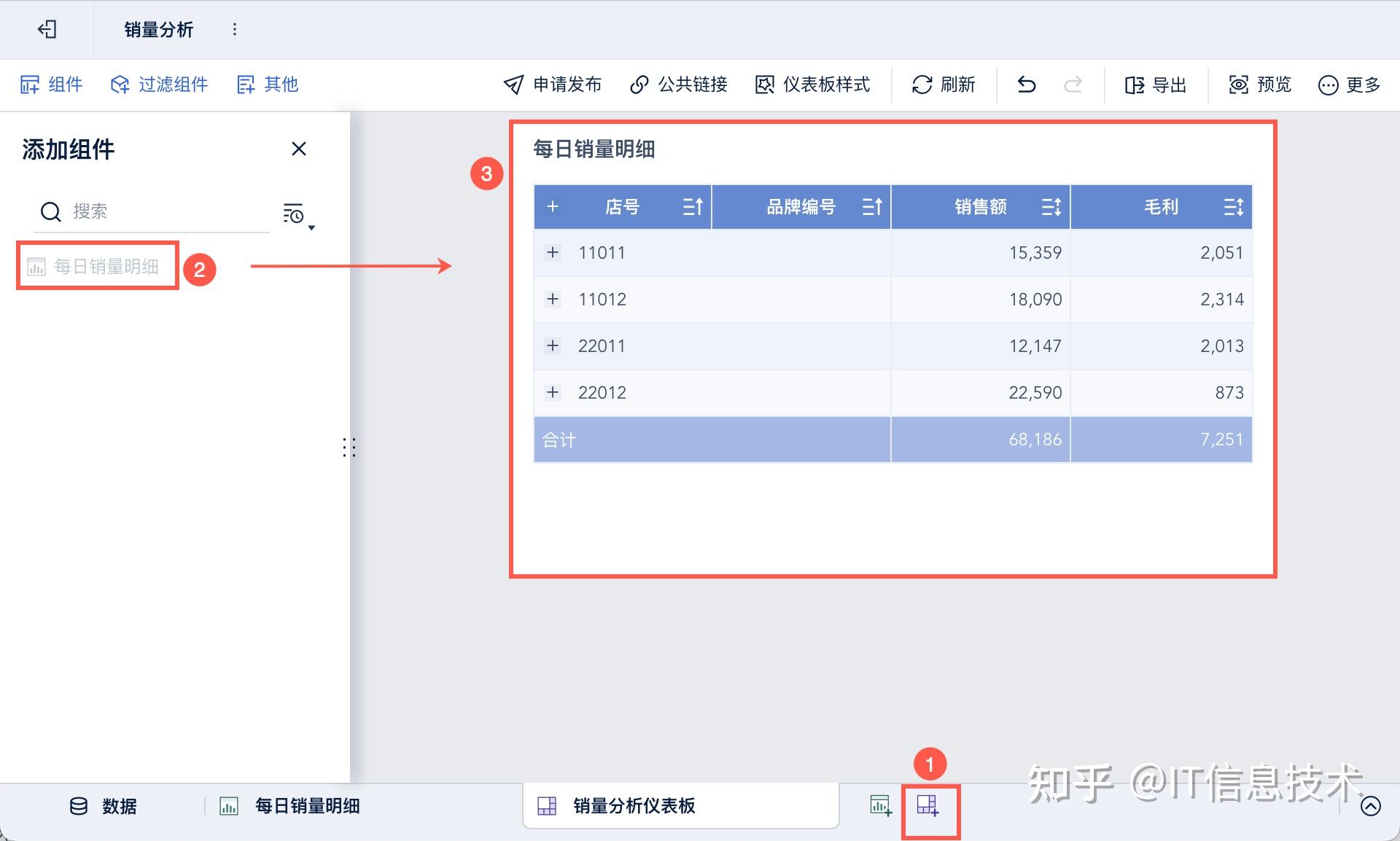Click the exit/back icon at top left
Screen dimensions: 1400x841
[47, 29]
